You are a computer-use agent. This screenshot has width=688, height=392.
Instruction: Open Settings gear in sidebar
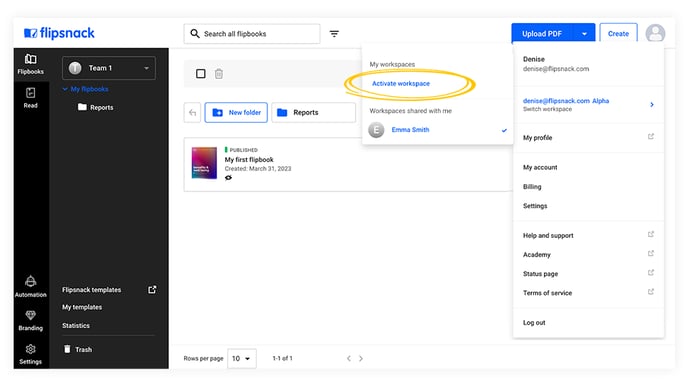[x=30, y=354]
